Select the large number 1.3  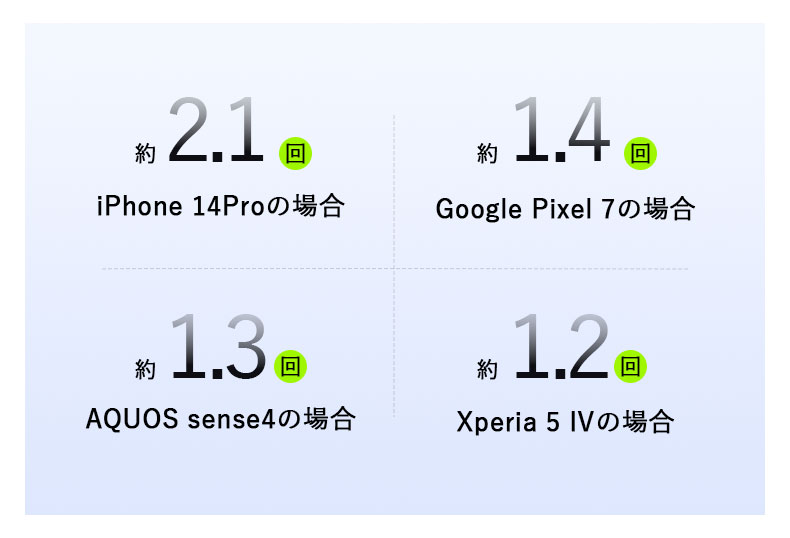tap(218, 346)
